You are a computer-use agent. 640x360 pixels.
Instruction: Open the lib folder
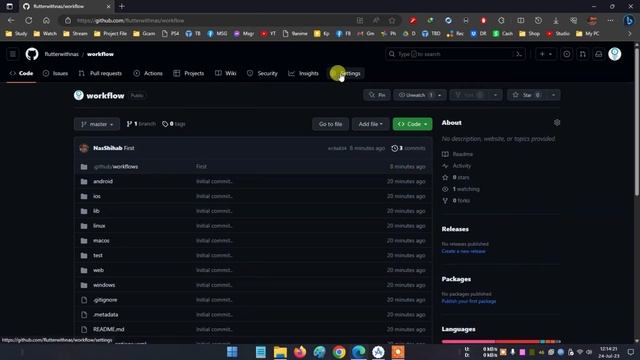96,211
